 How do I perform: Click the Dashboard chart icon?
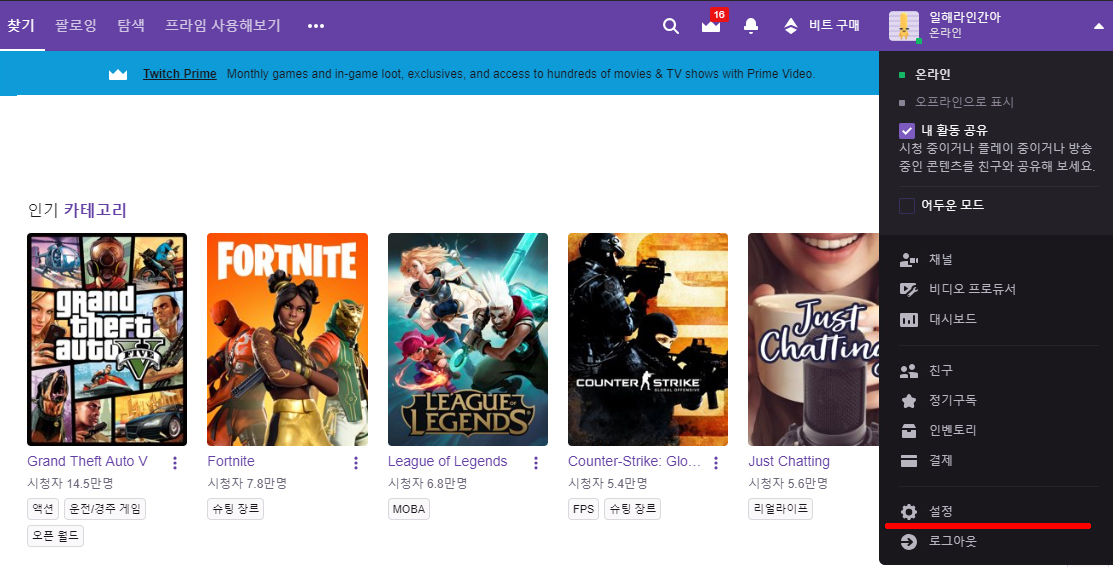click(909, 319)
